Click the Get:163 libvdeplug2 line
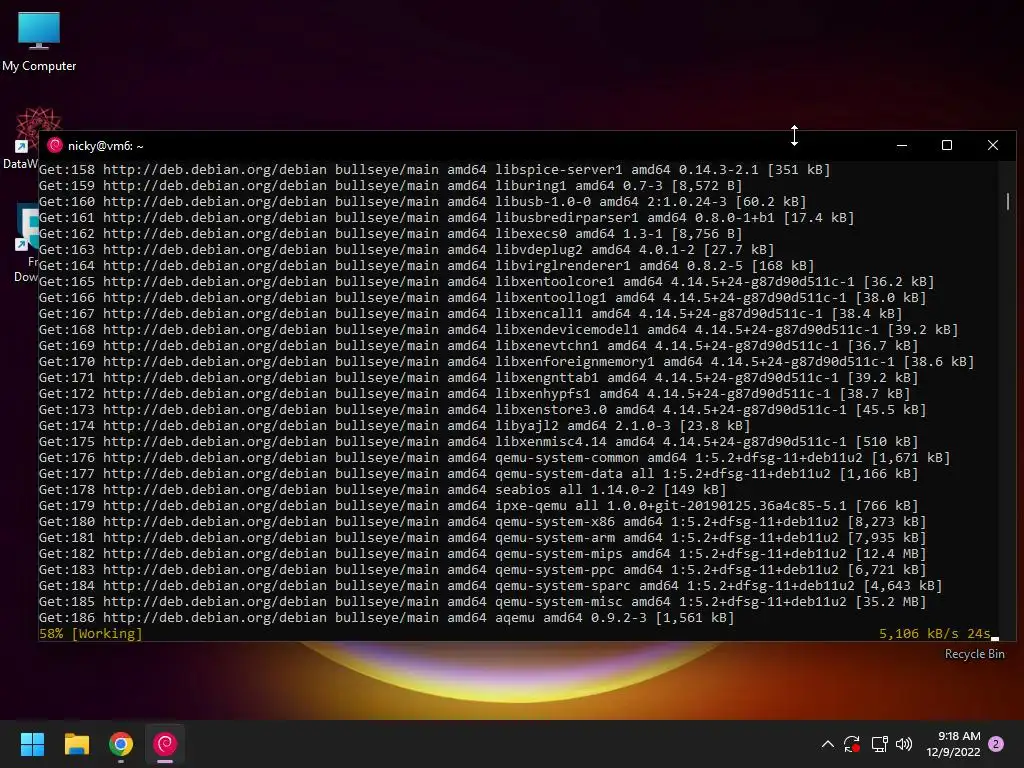This screenshot has width=1024, height=768. (x=406, y=249)
